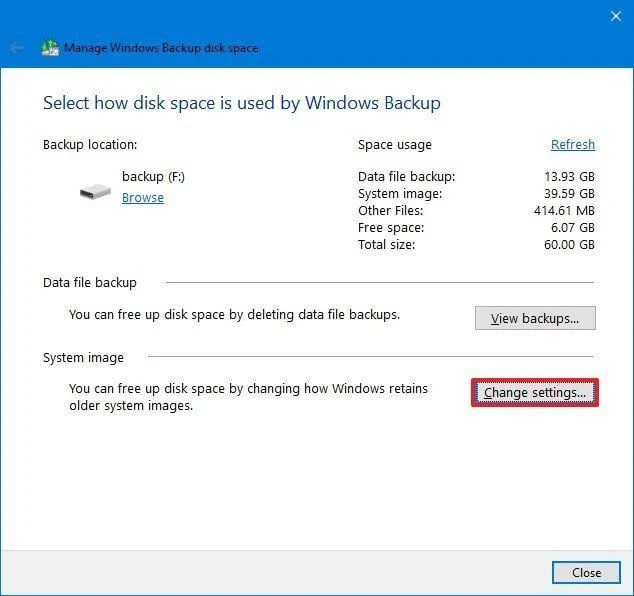Open Change settings for system image
The image size is (634, 596).
coord(535,393)
